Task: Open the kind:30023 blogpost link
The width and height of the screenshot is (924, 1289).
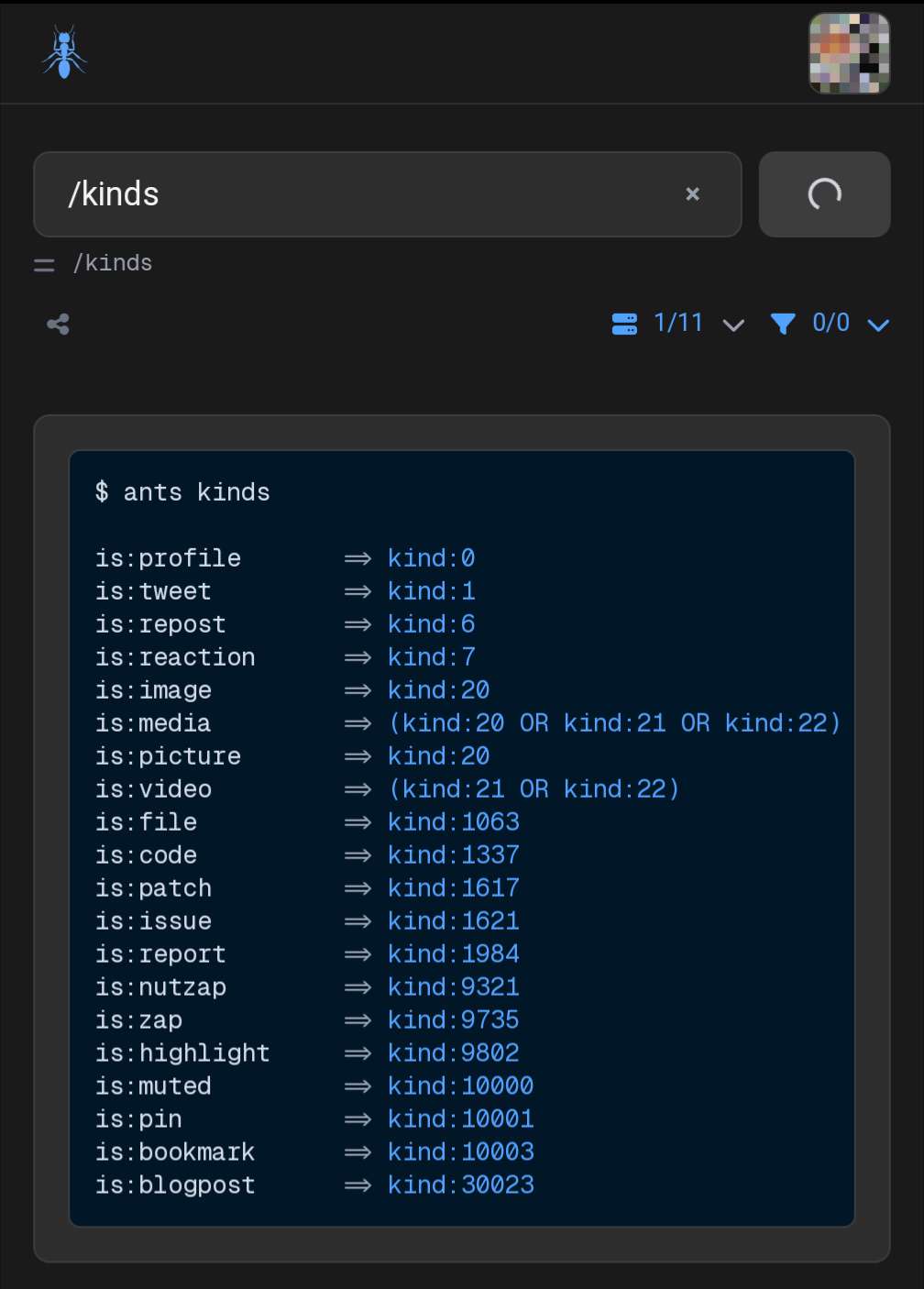Action: click(x=460, y=1185)
